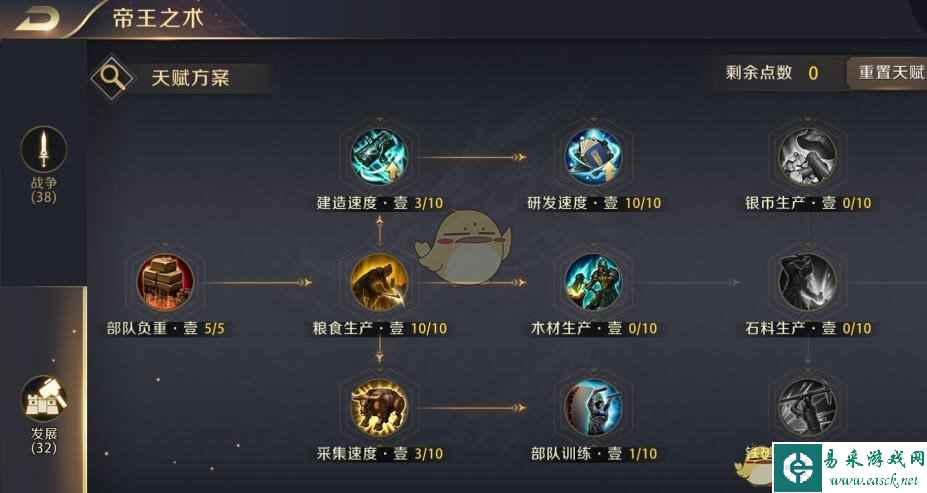
Task: Select the 研发速度·壹 talent icon
Action: [593, 157]
